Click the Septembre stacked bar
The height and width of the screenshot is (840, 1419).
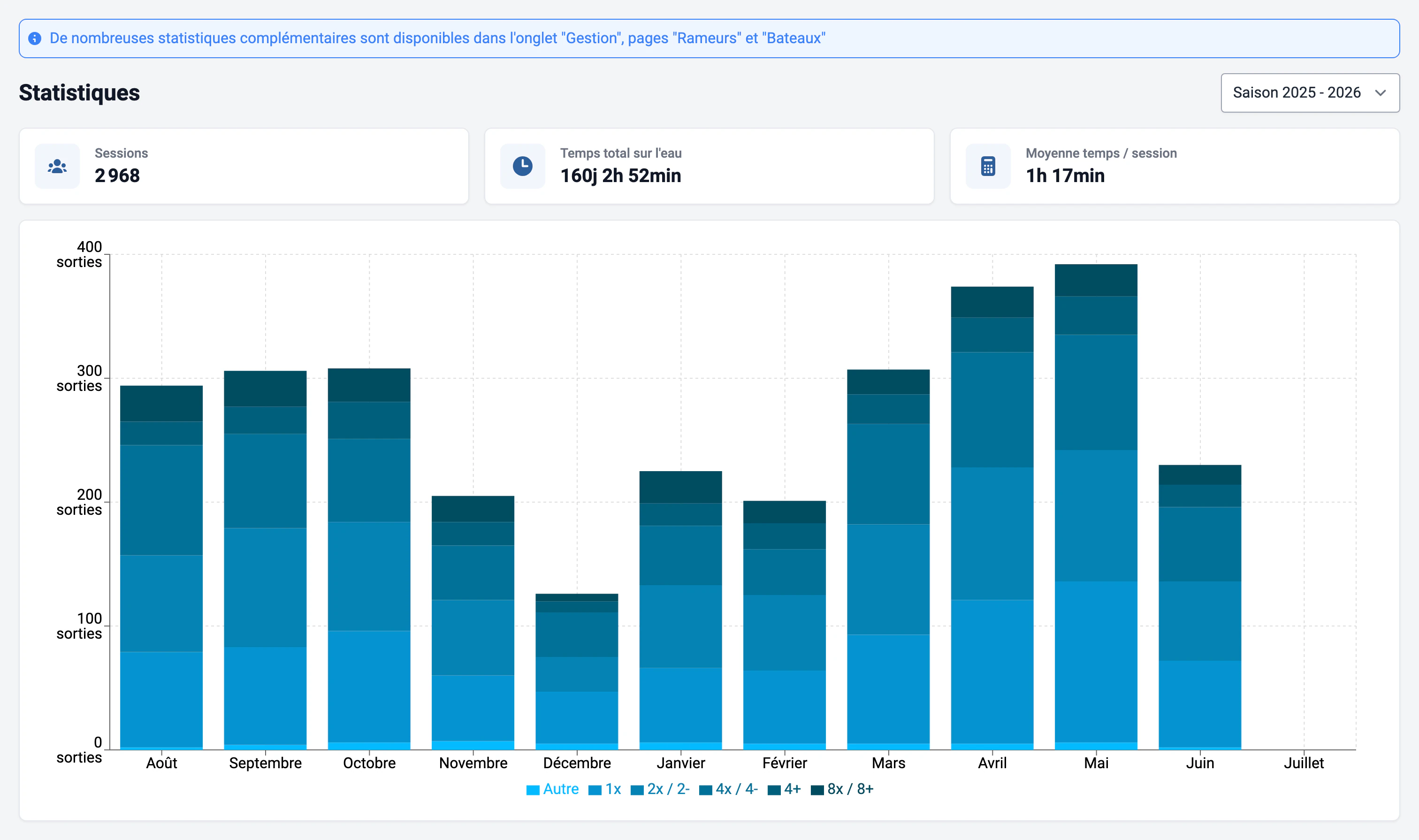coord(266,560)
